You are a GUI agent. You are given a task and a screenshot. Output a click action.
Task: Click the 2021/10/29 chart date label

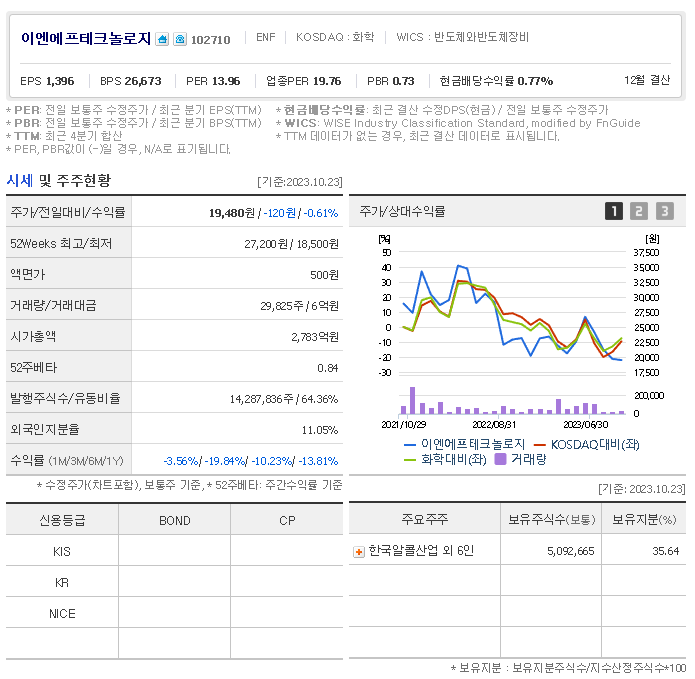(404, 425)
